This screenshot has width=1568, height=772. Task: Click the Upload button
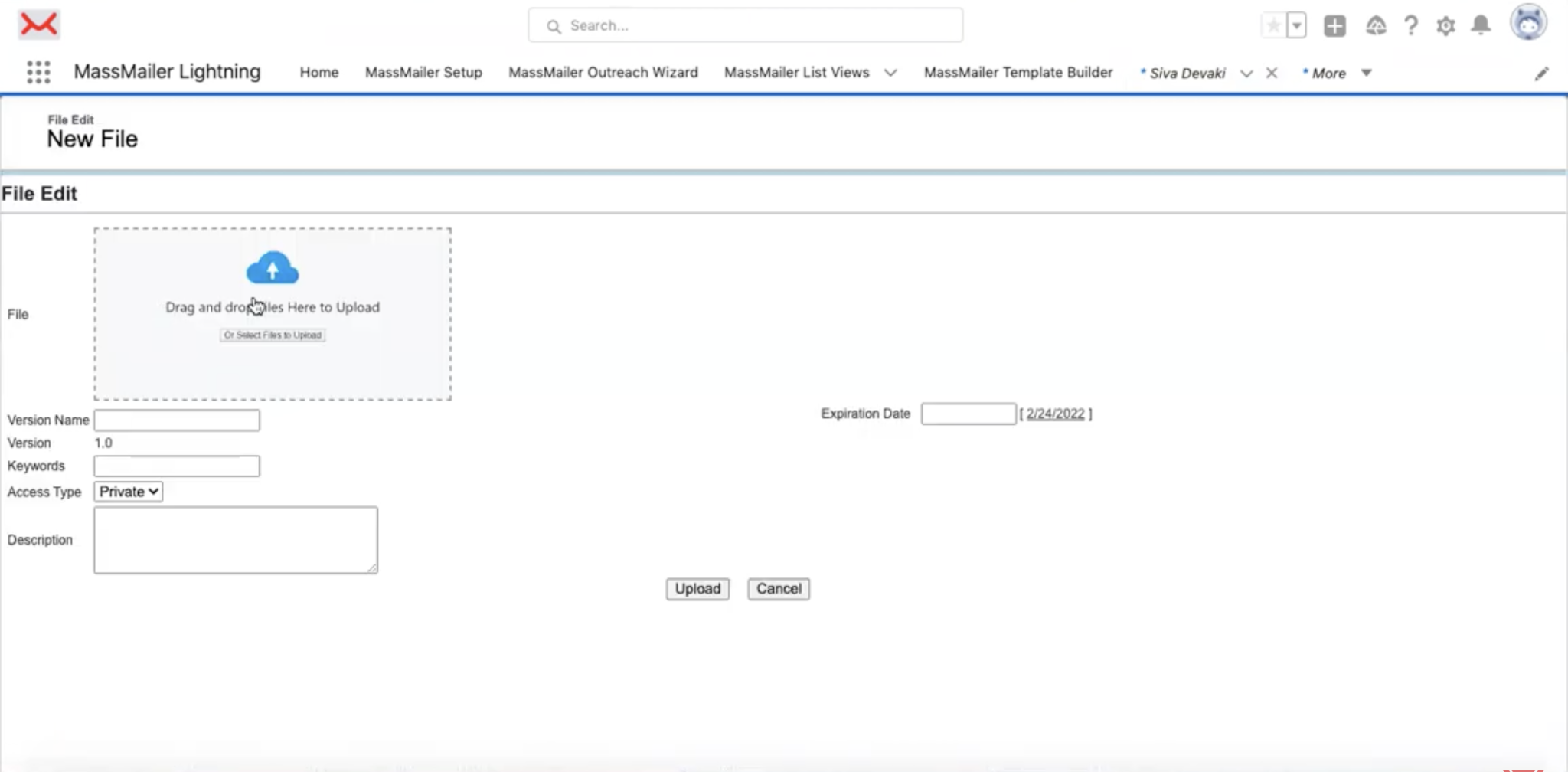coord(696,588)
